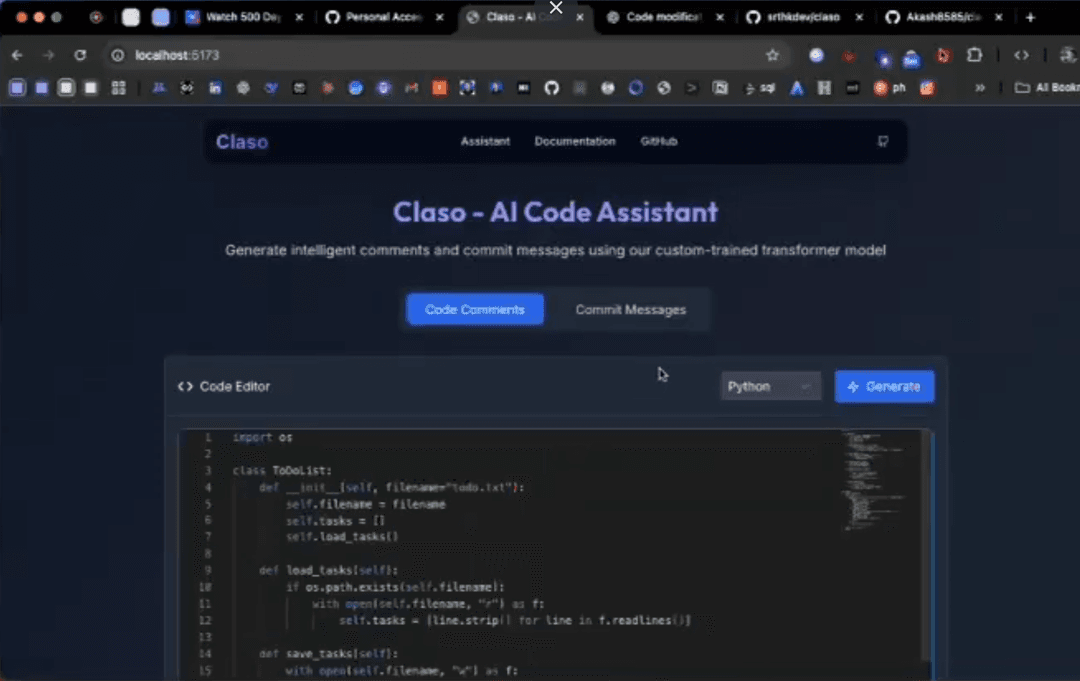The height and width of the screenshot is (681, 1080).
Task: Open the 'sql' bookmark
Action: click(x=760, y=88)
